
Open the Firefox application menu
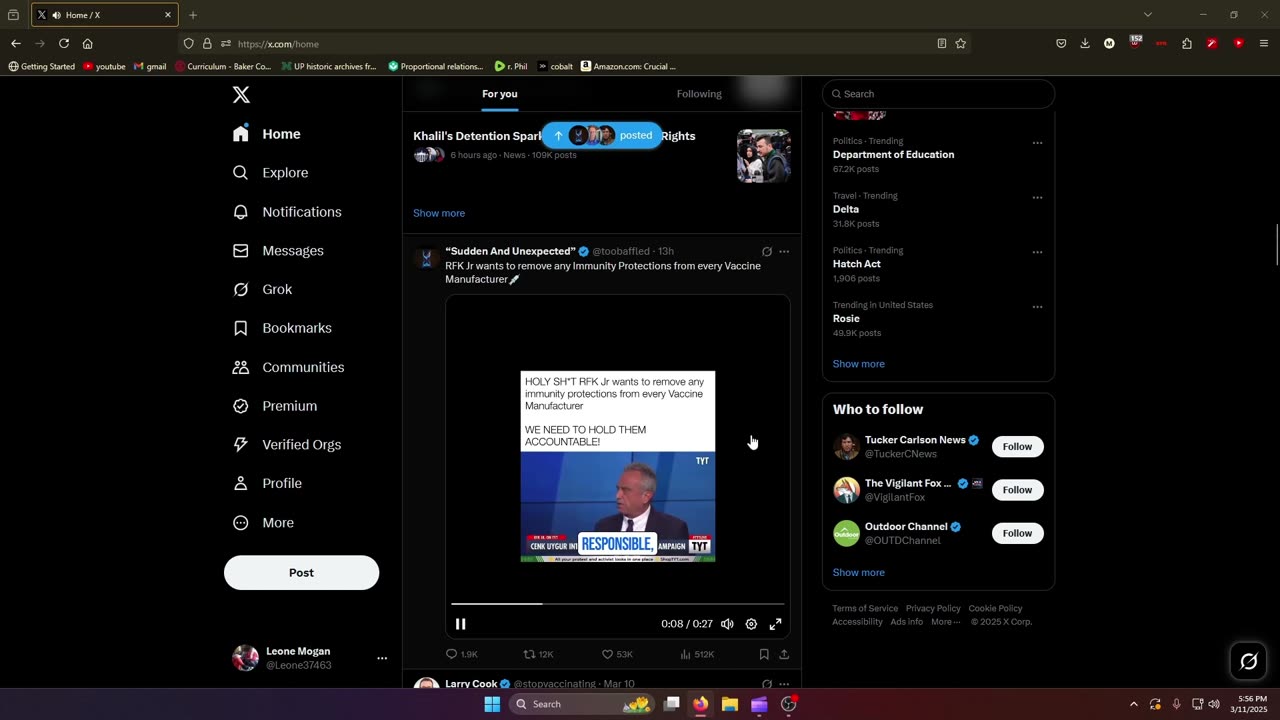click(x=1264, y=43)
